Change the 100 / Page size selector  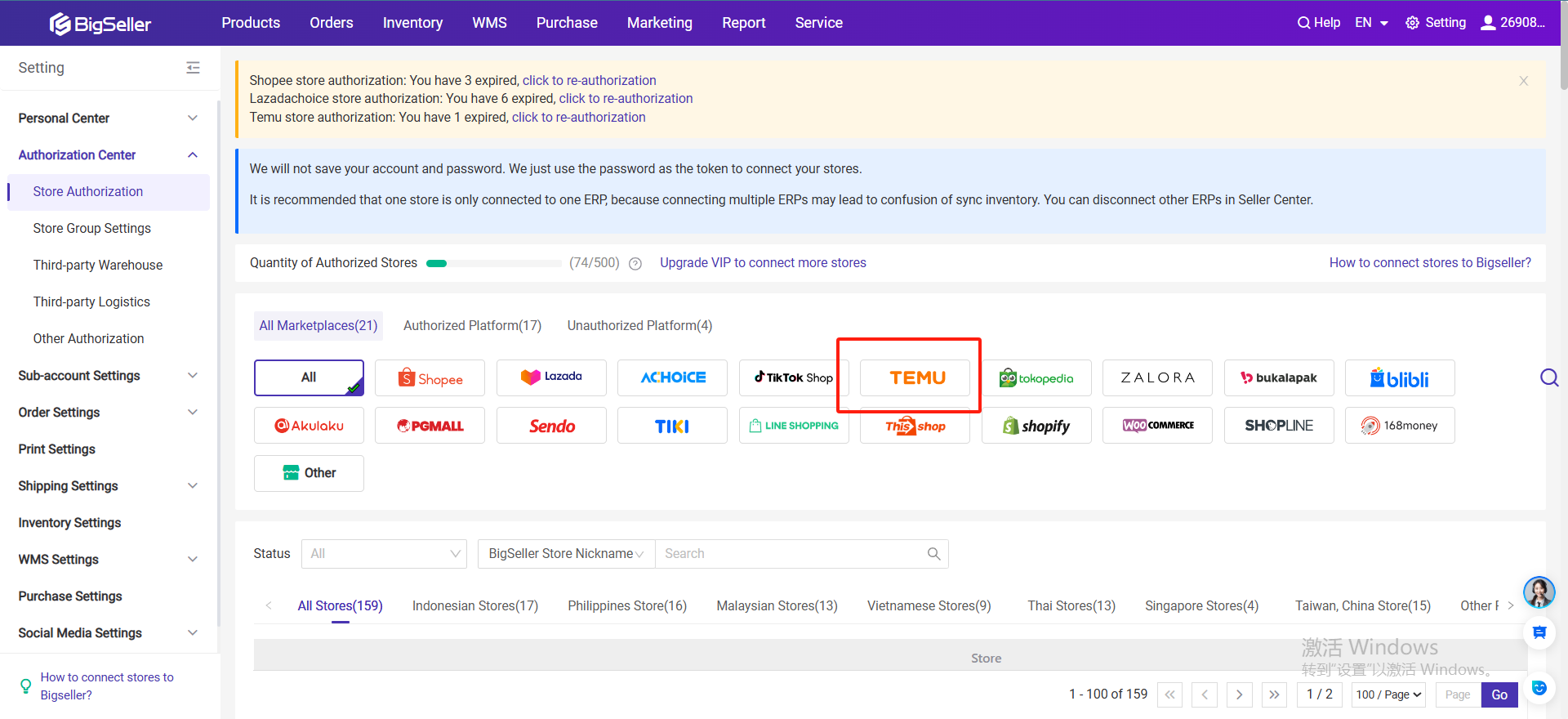tap(1388, 694)
